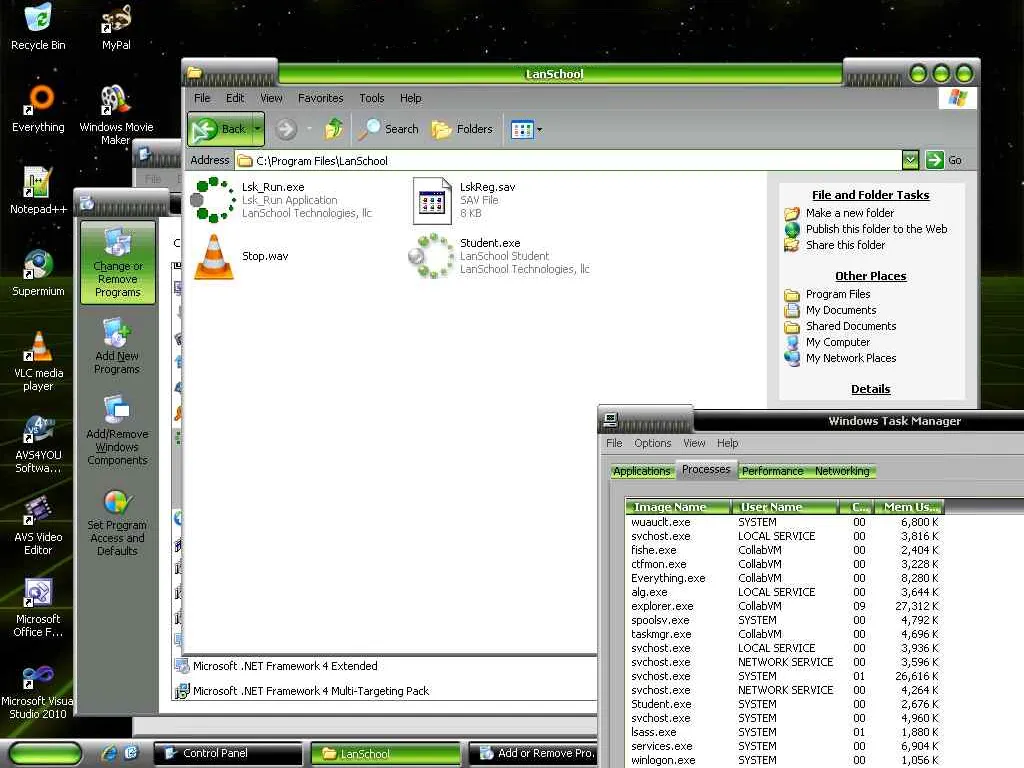The width and height of the screenshot is (1024, 768).
Task: Click the Forward arrow in LanSchool window
Action: pyautogui.click(x=285, y=129)
